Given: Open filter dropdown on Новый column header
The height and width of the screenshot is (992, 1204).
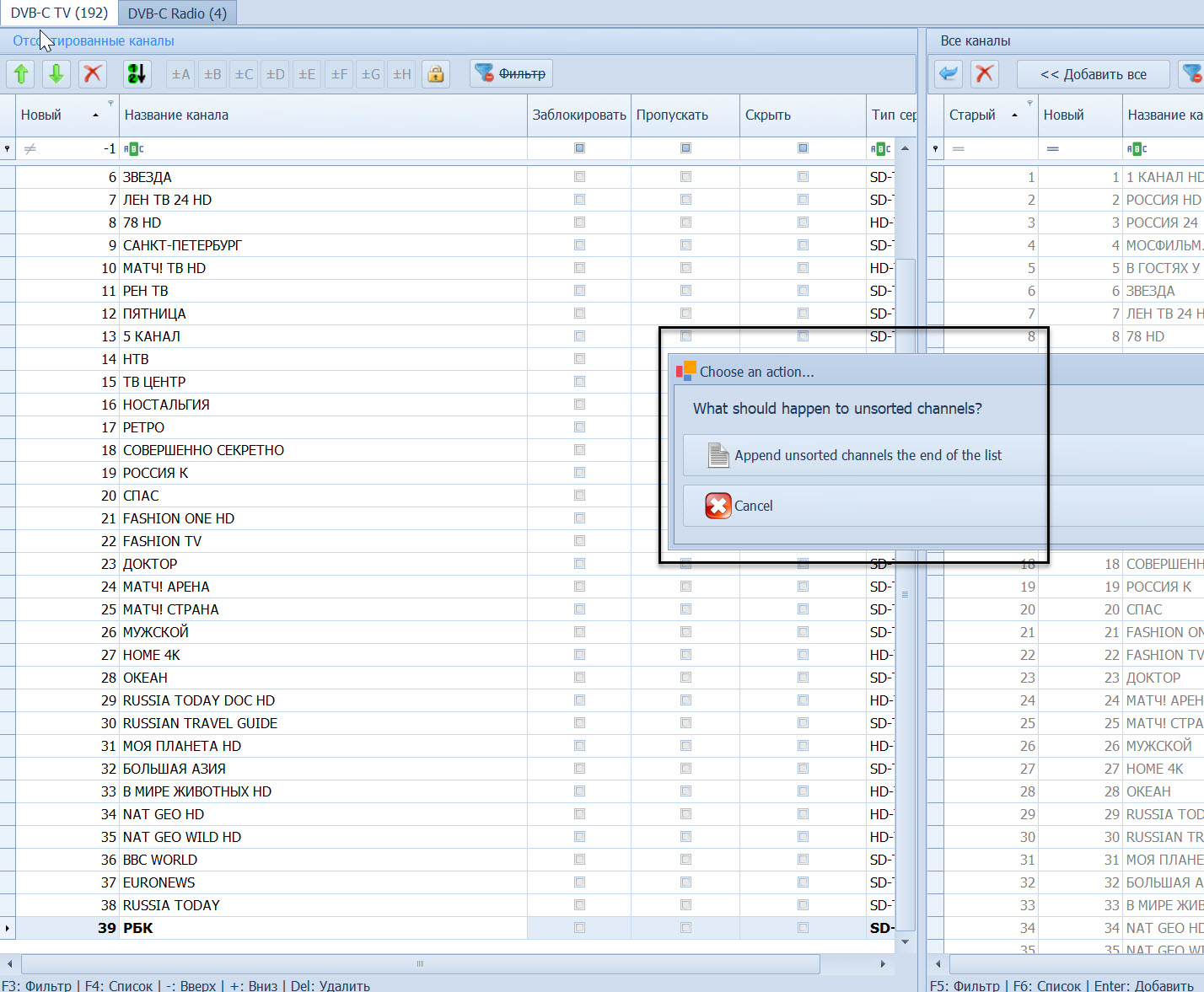Looking at the screenshot, I should [x=110, y=103].
